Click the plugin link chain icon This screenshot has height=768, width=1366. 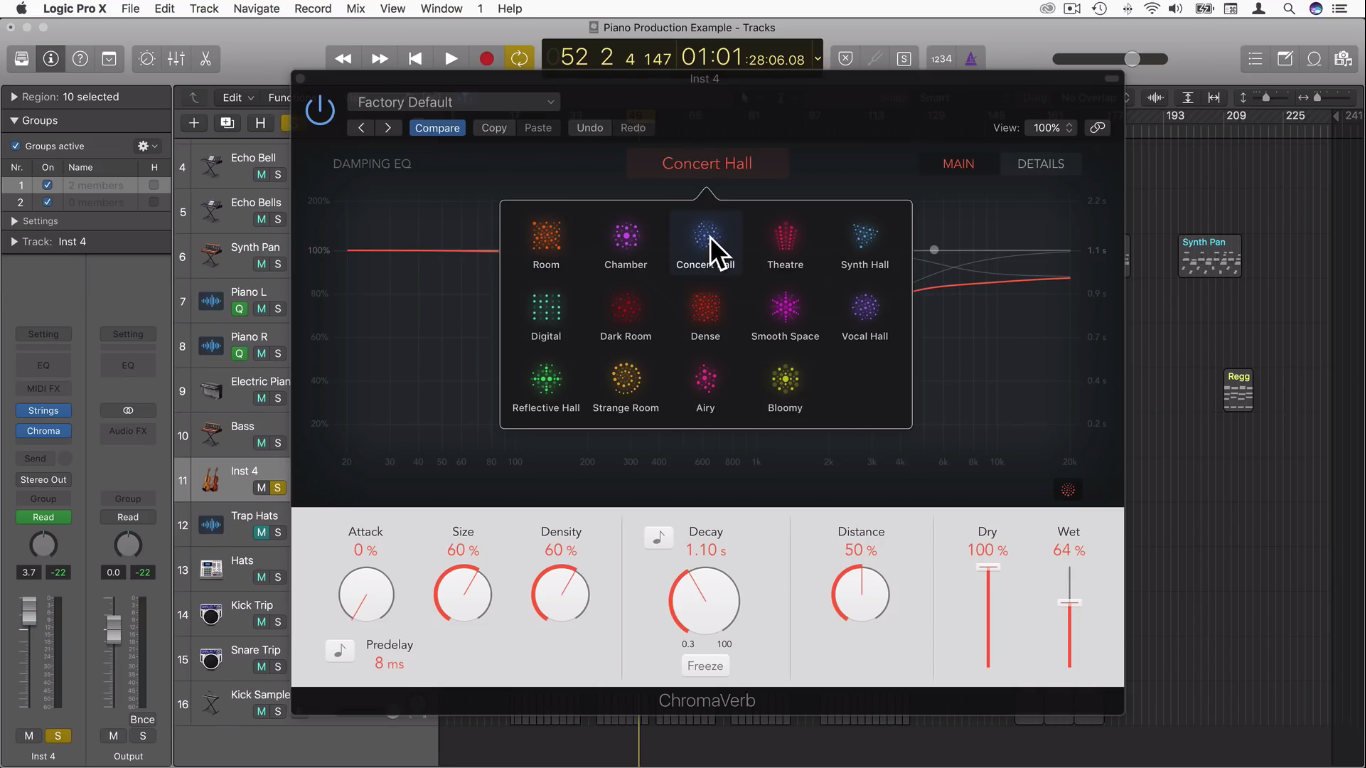[1098, 128]
